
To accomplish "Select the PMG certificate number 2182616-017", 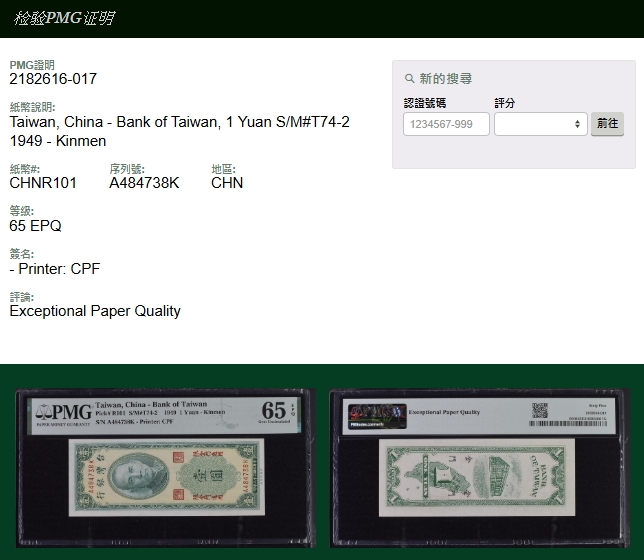I will [53, 78].
